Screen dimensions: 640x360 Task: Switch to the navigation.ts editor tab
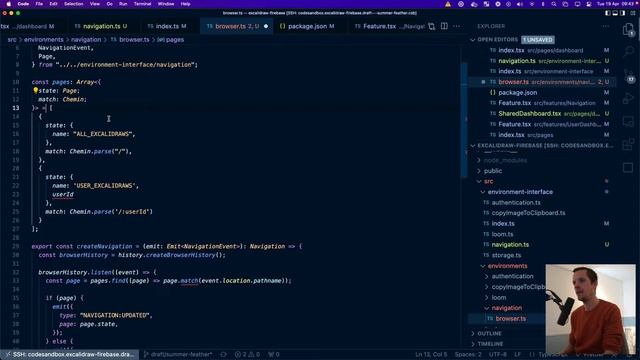tap(101, 26)
